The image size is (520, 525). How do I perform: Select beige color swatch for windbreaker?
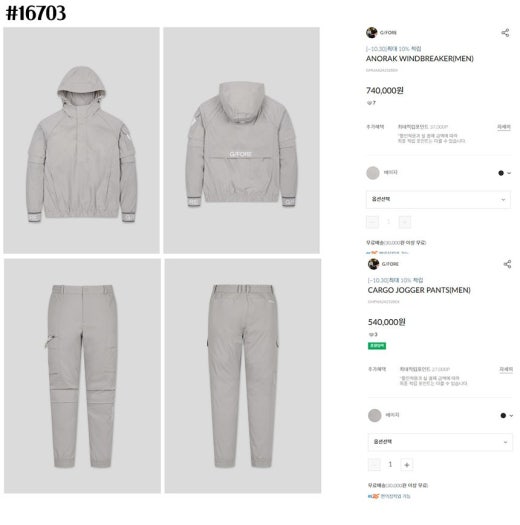(x=373, y=173)
